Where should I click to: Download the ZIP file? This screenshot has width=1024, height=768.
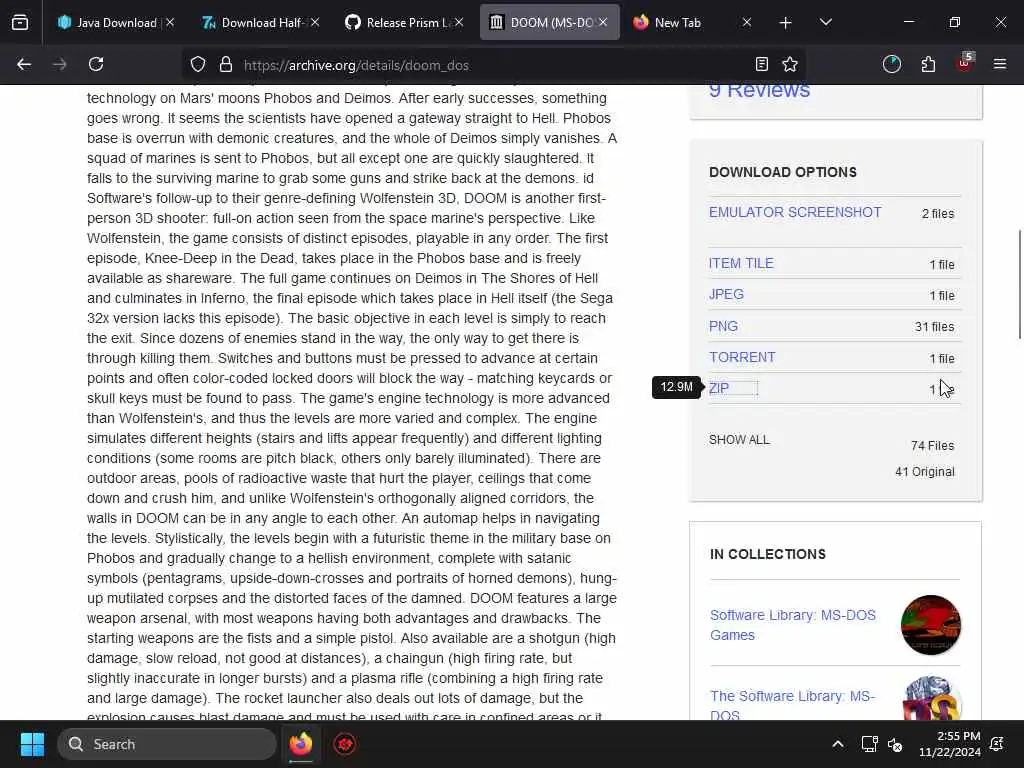pyautogui.click(x=719, y=388)
